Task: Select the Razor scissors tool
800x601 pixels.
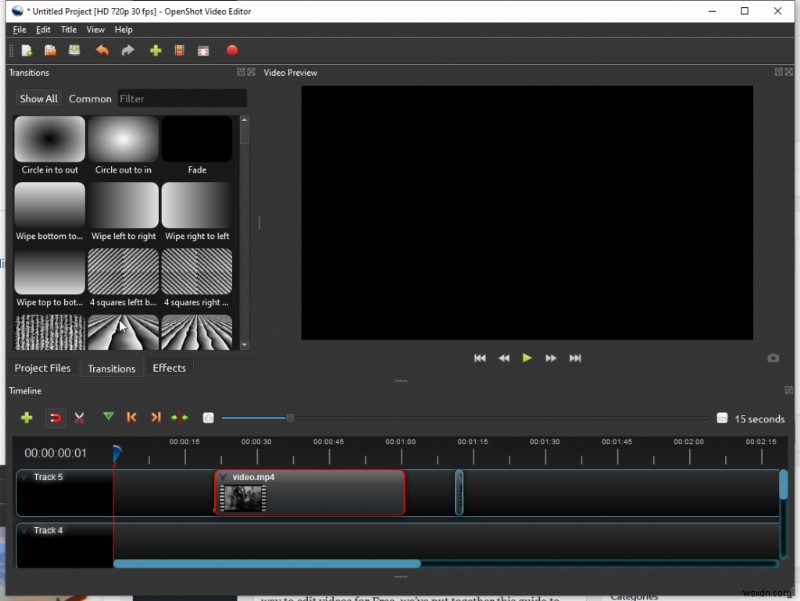Action: pyautogui.click(x=79, y=417)
